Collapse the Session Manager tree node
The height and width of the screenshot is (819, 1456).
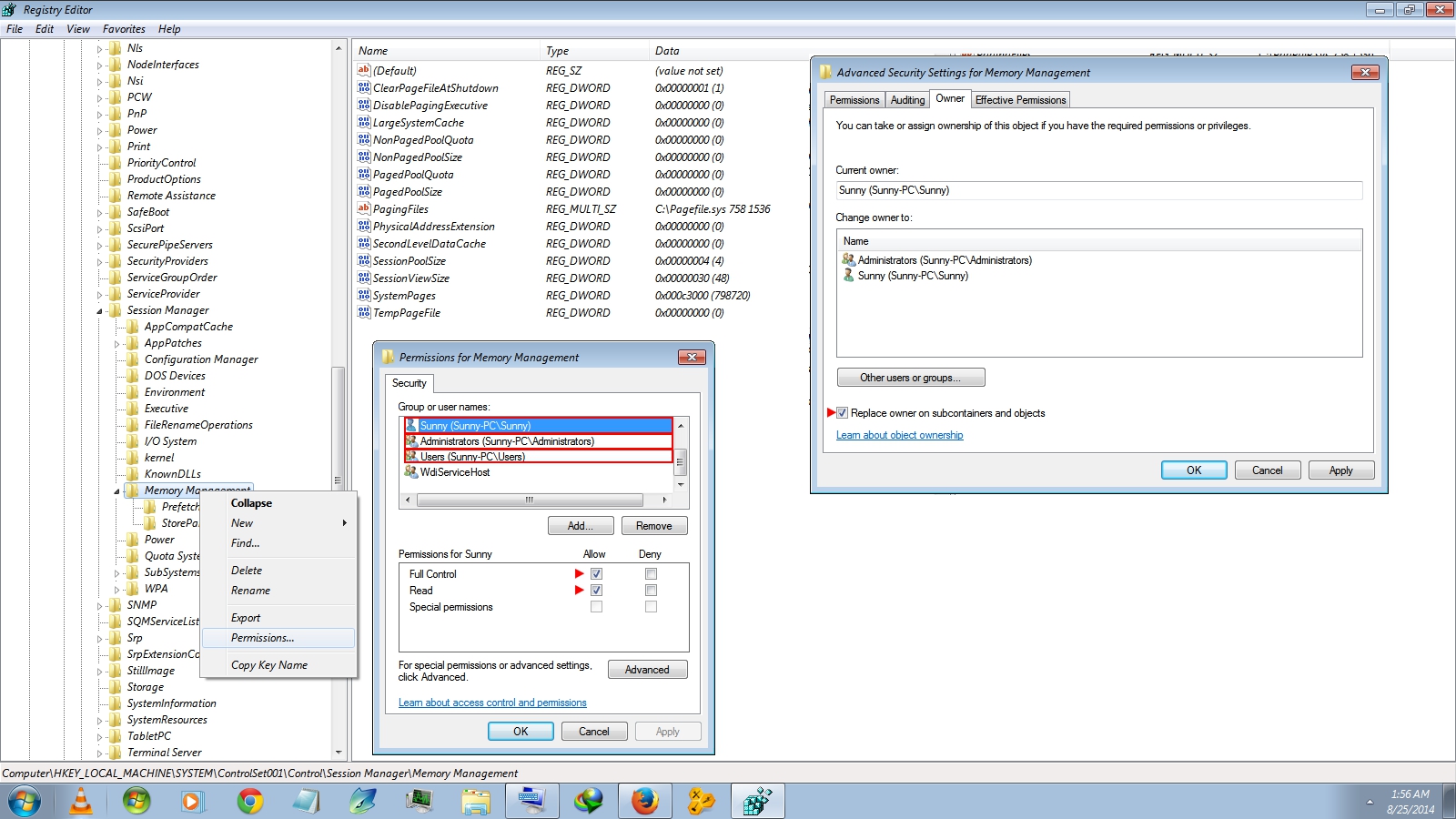100,311
